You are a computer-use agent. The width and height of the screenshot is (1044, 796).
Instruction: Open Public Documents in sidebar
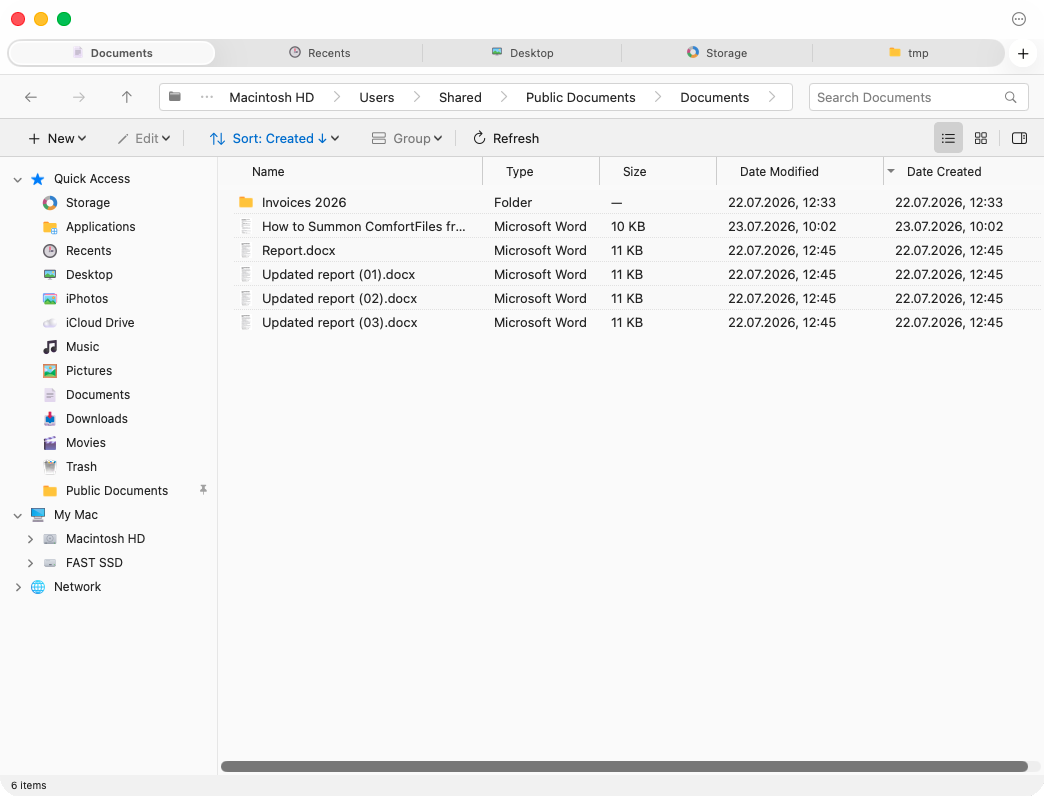[x=117, y=490]
